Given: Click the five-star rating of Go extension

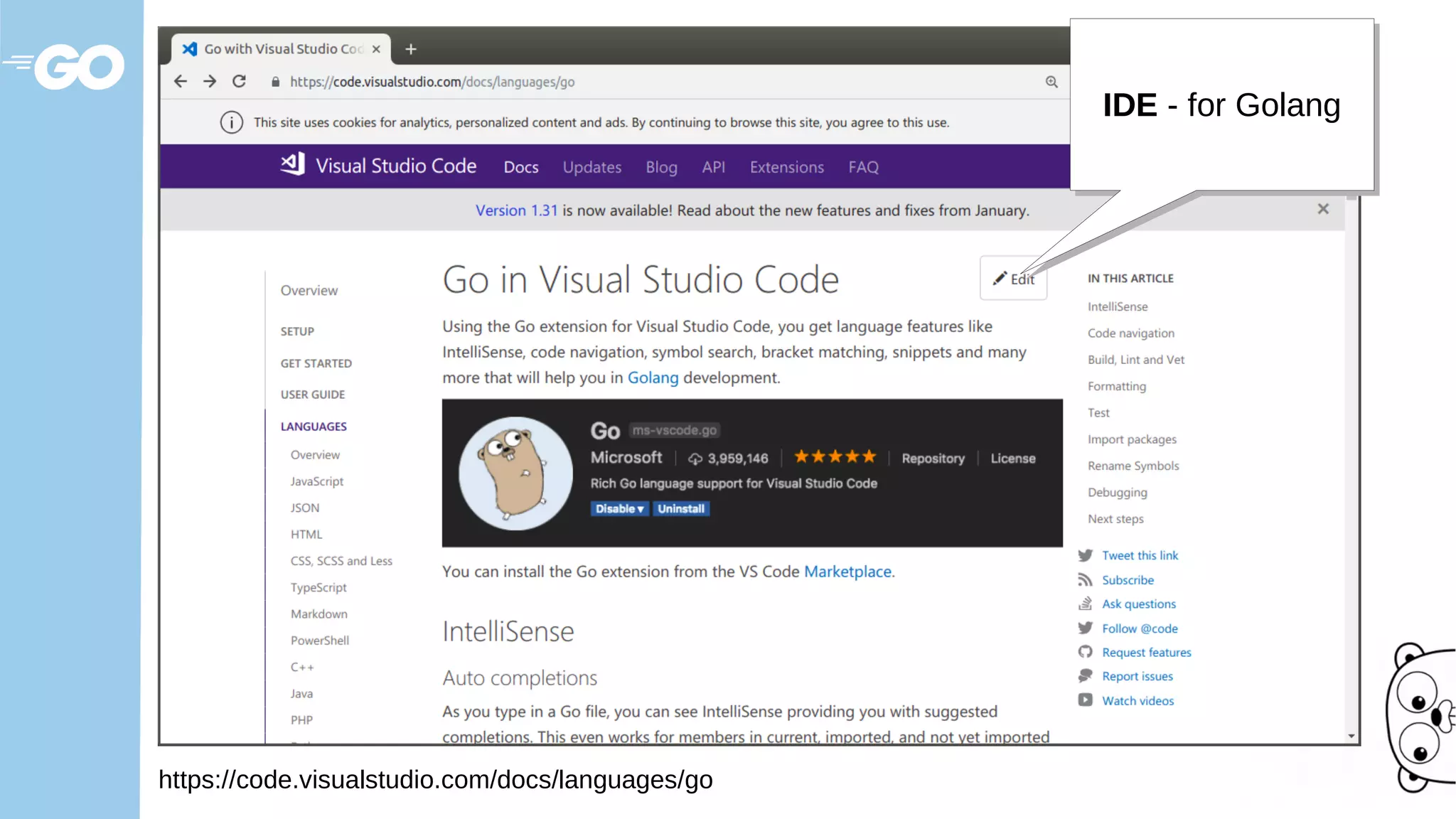Looking at the screenshot, I should click(835, 457).
